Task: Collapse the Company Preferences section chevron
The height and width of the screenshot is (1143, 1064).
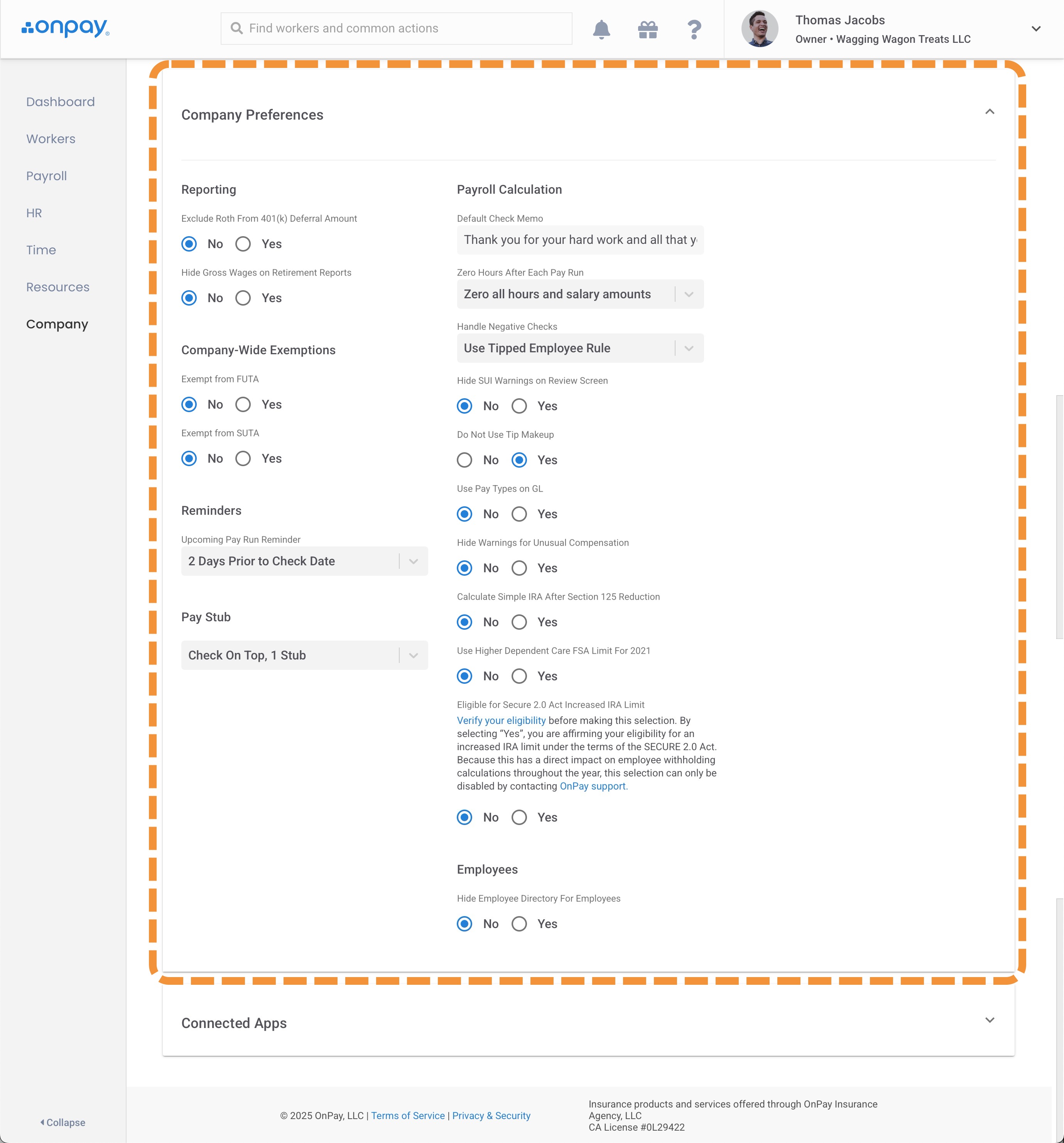Action: point(989,112)
